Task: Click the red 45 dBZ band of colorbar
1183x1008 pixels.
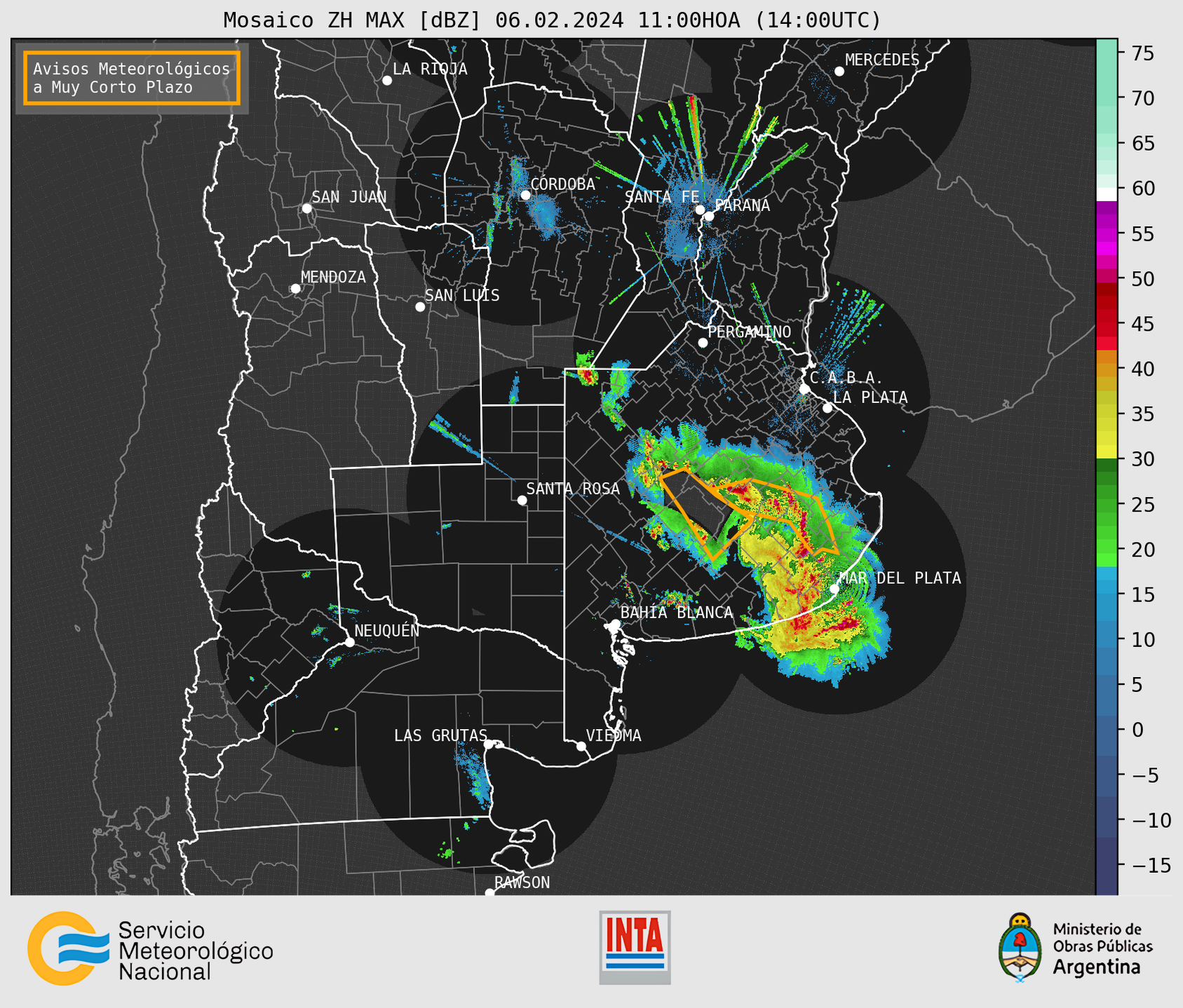Action: (x=1107, y=324)
